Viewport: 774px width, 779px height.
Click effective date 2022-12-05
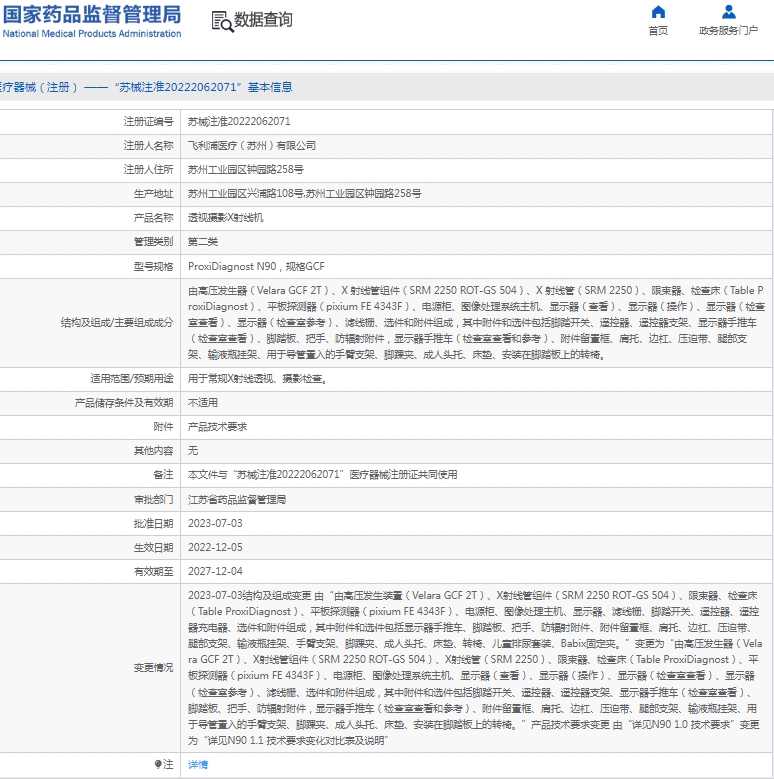(x=215, y=547)
